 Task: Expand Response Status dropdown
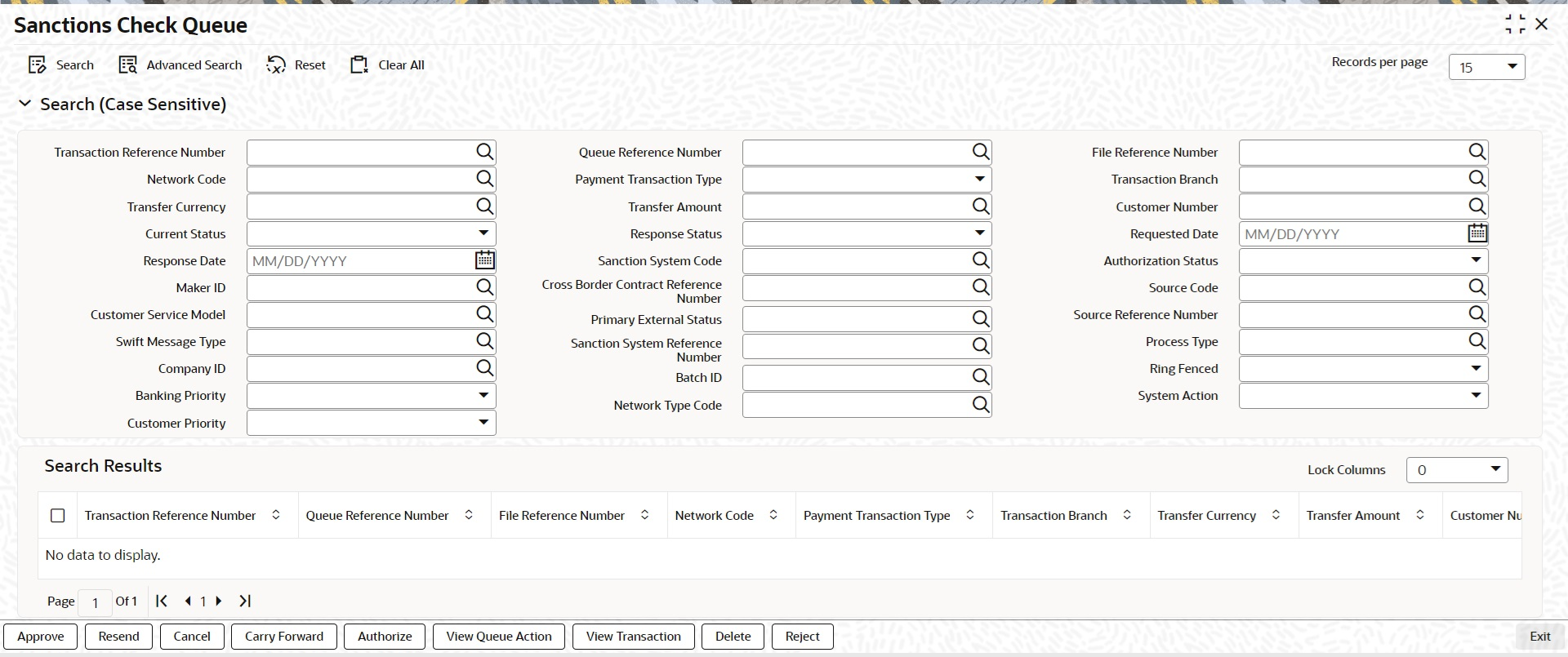pyautogui.click(x=866, y=233)
